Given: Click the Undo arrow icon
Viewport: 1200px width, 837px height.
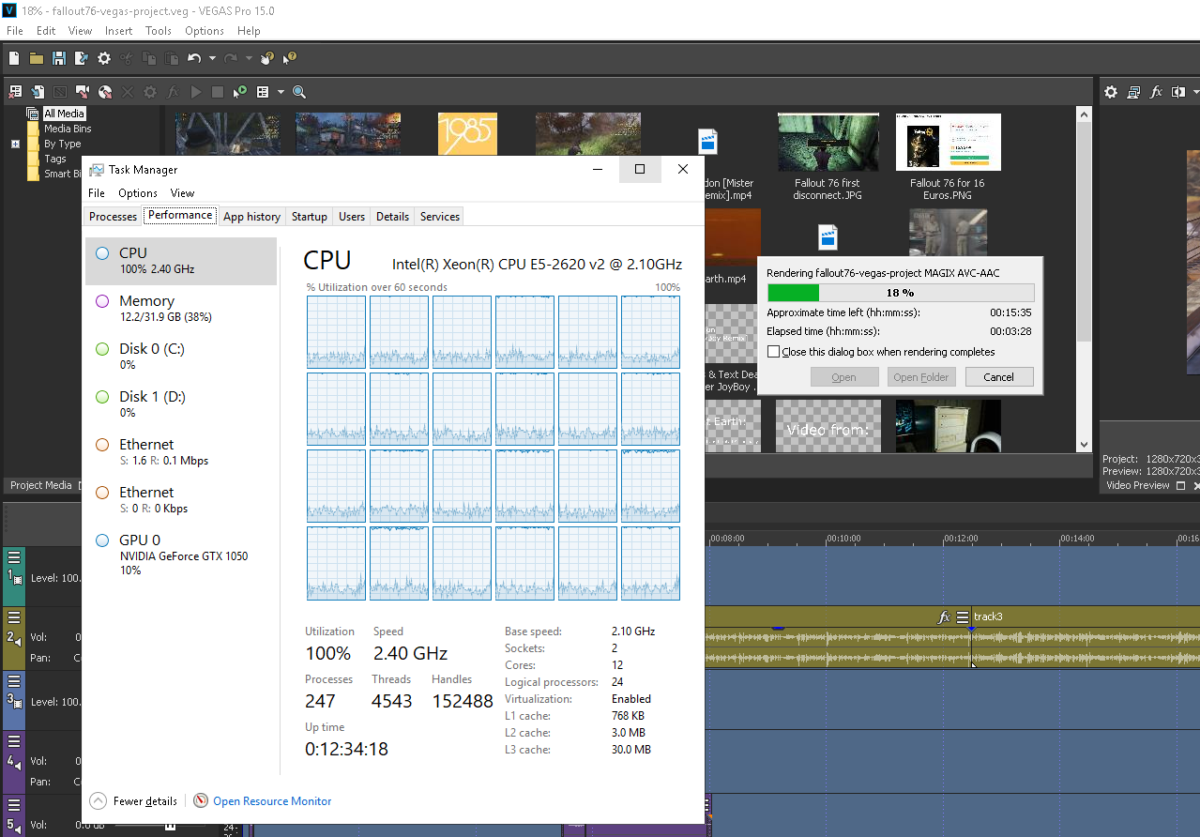Looking at the screenshot, I should tap(194, 59).
